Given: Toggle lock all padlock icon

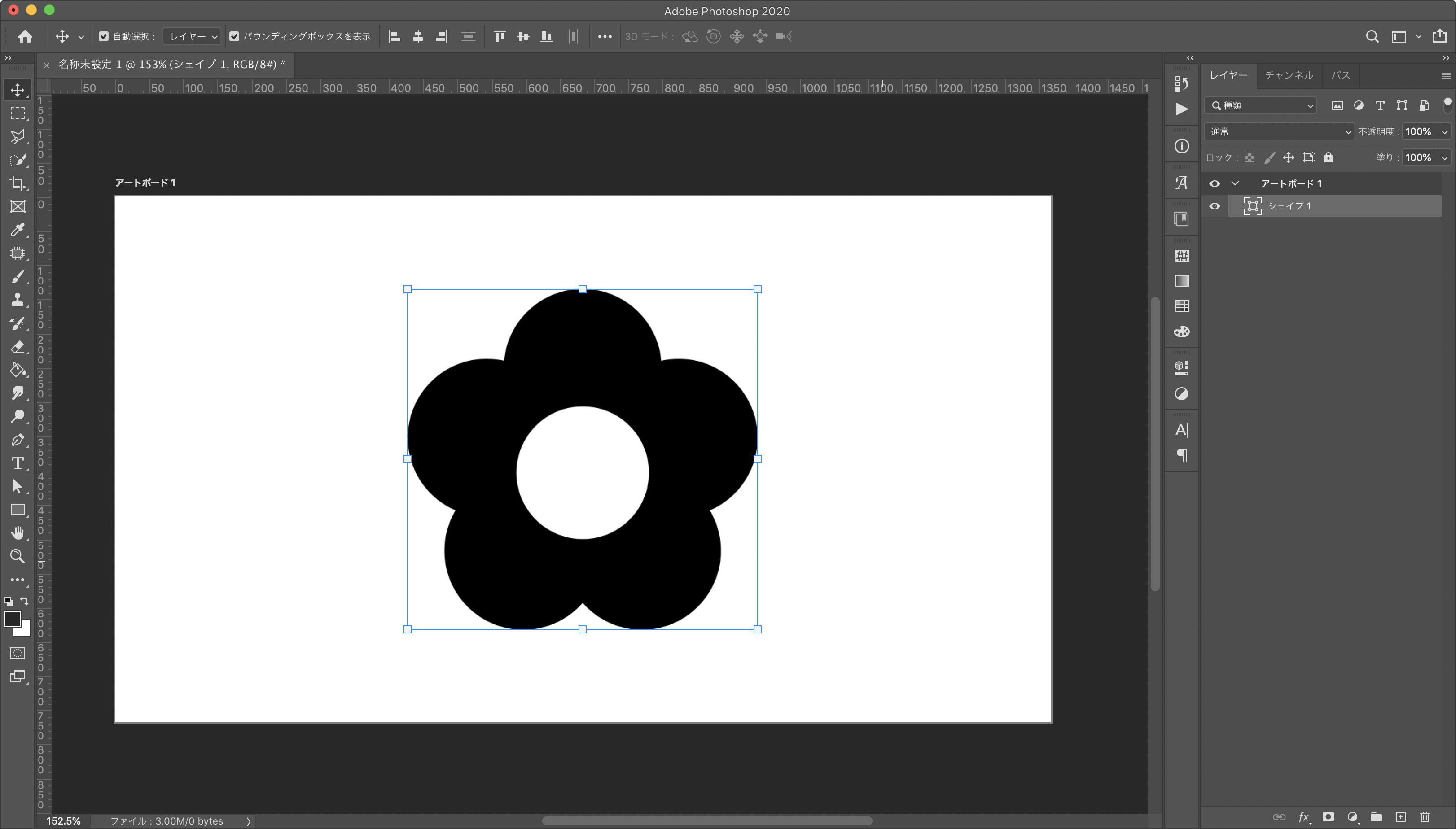Looking at the screenshot, I should click(1329, 158).
